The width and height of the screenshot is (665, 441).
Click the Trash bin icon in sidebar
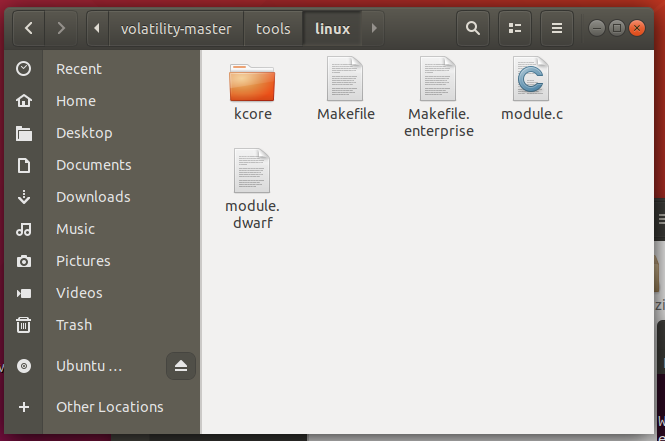tap(24, 325)
